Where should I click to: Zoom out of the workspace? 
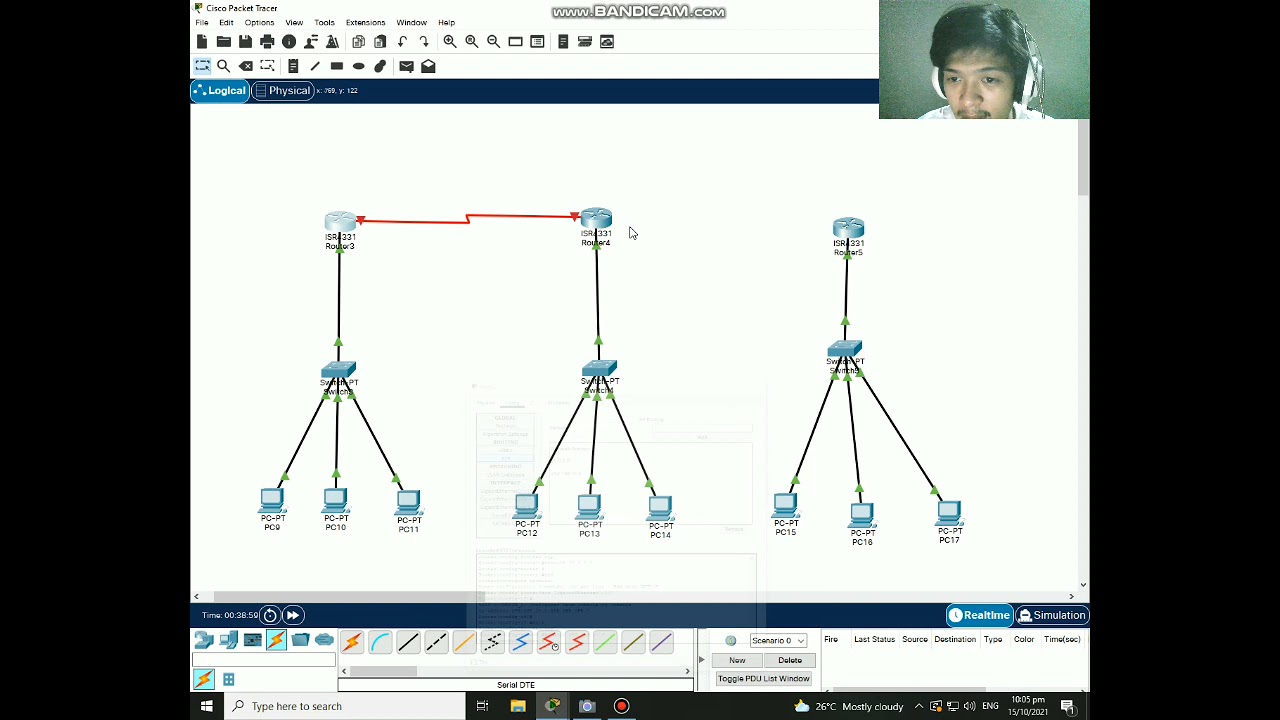coord(494,41)
